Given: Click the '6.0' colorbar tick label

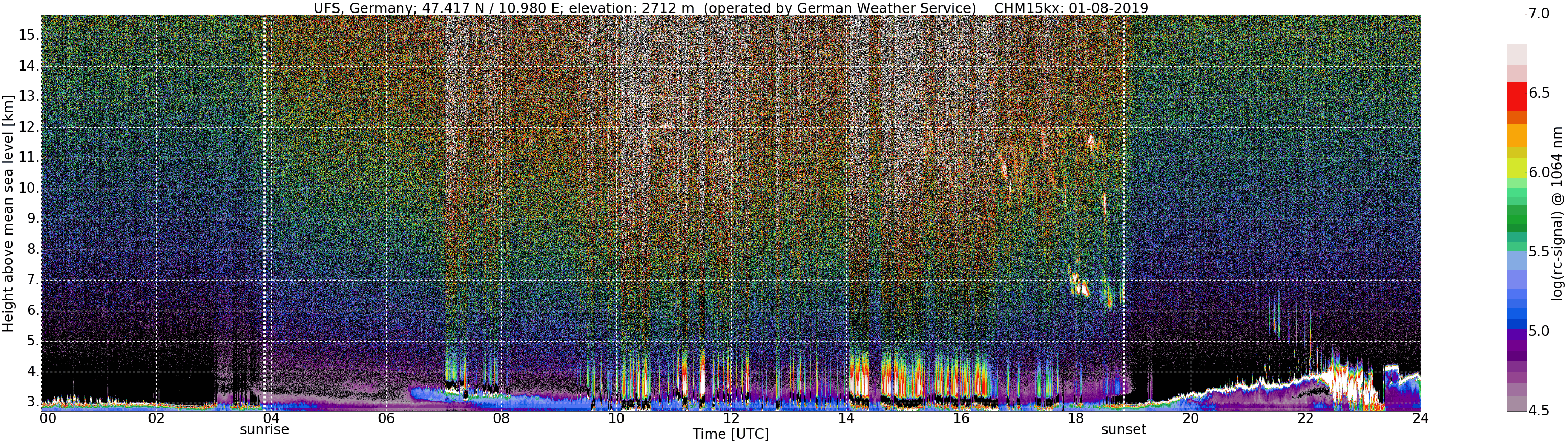Looking at the screenshot, I should click(1539, 172).
